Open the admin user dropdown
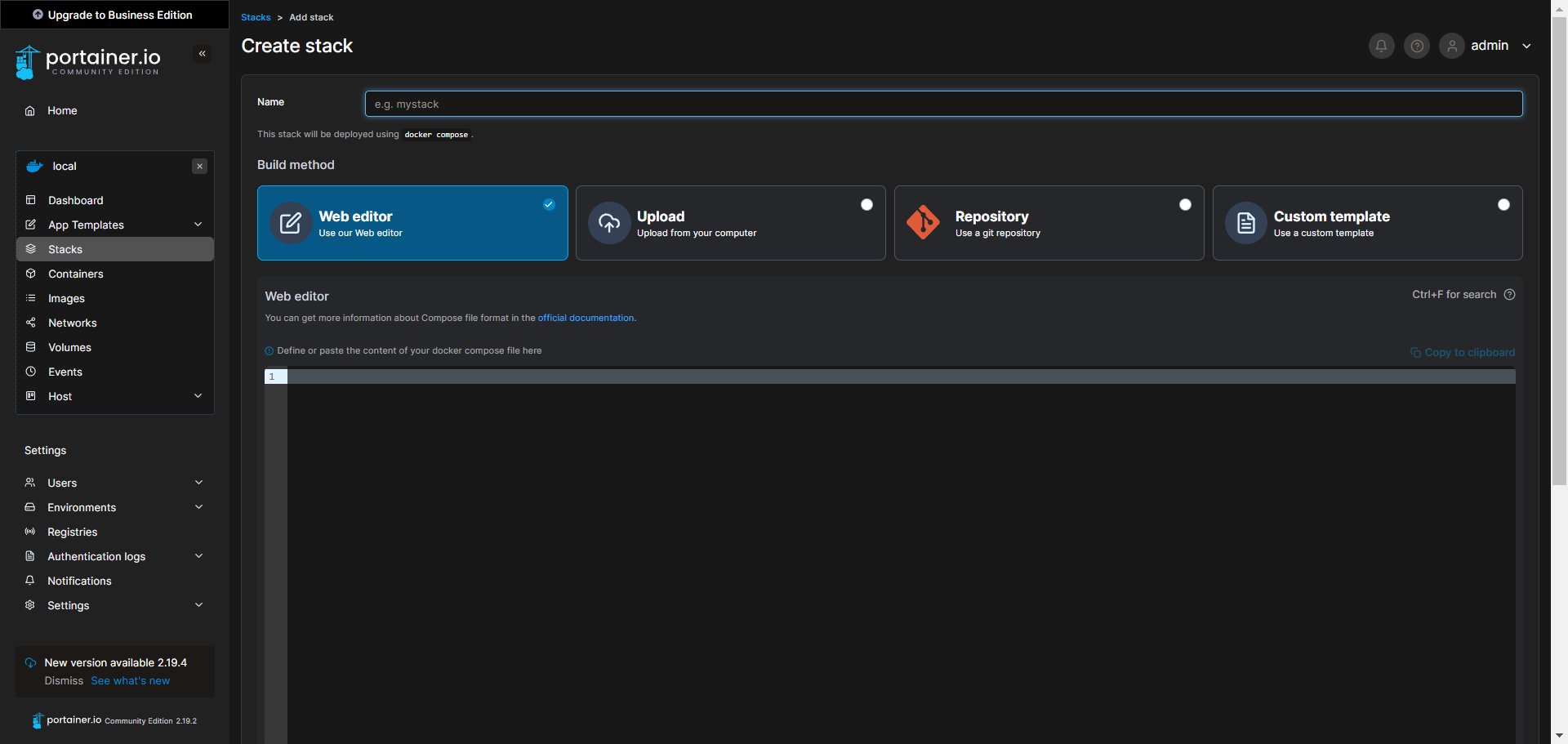 1526,46
